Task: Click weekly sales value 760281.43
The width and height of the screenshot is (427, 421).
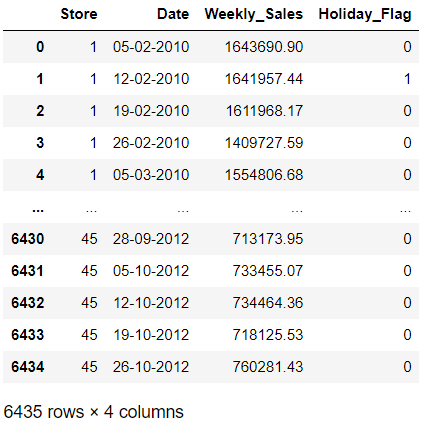Action: click(268, 367)
